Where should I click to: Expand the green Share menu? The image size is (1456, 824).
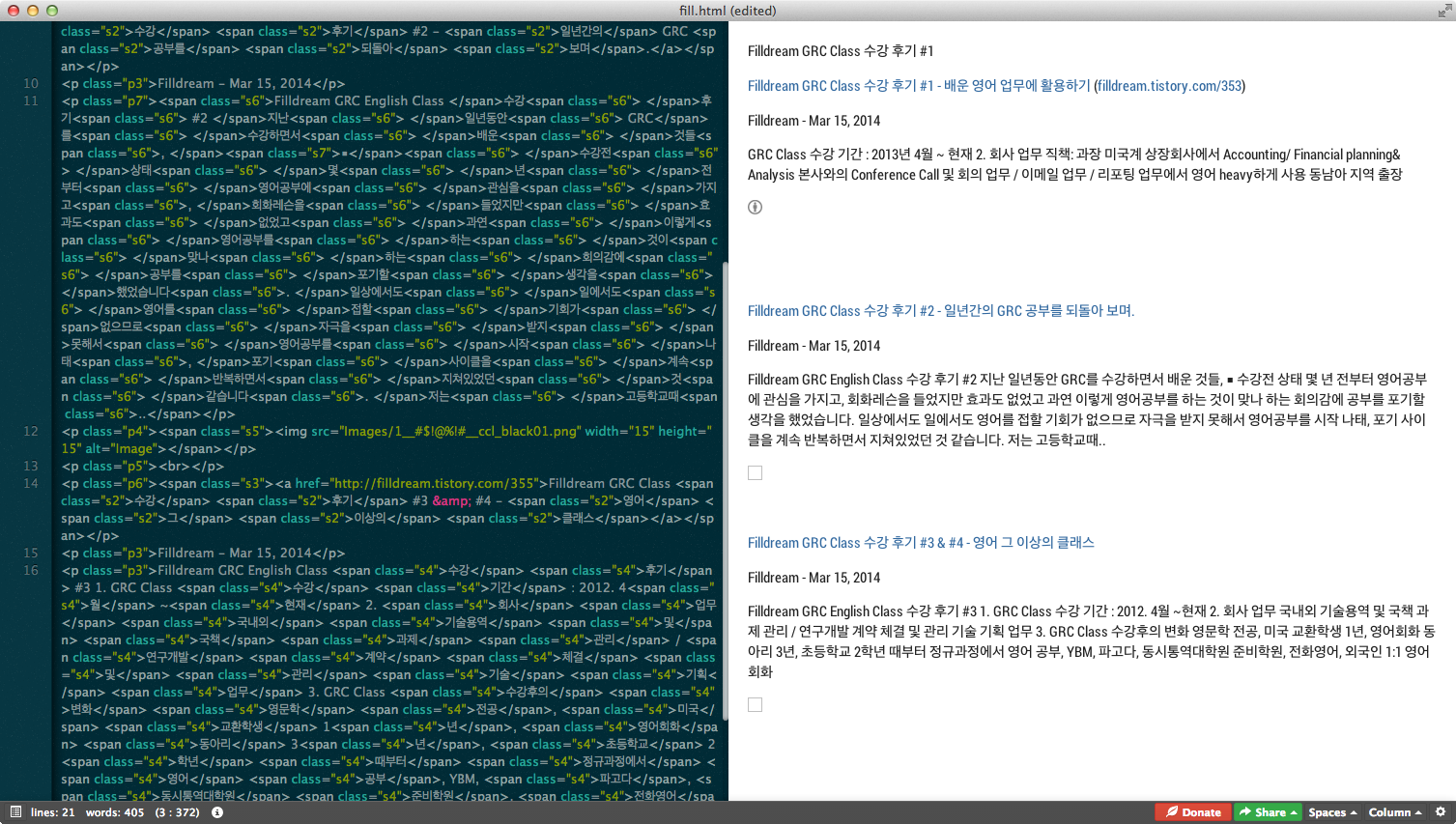pyautogui.click(x=1267, y=812)
